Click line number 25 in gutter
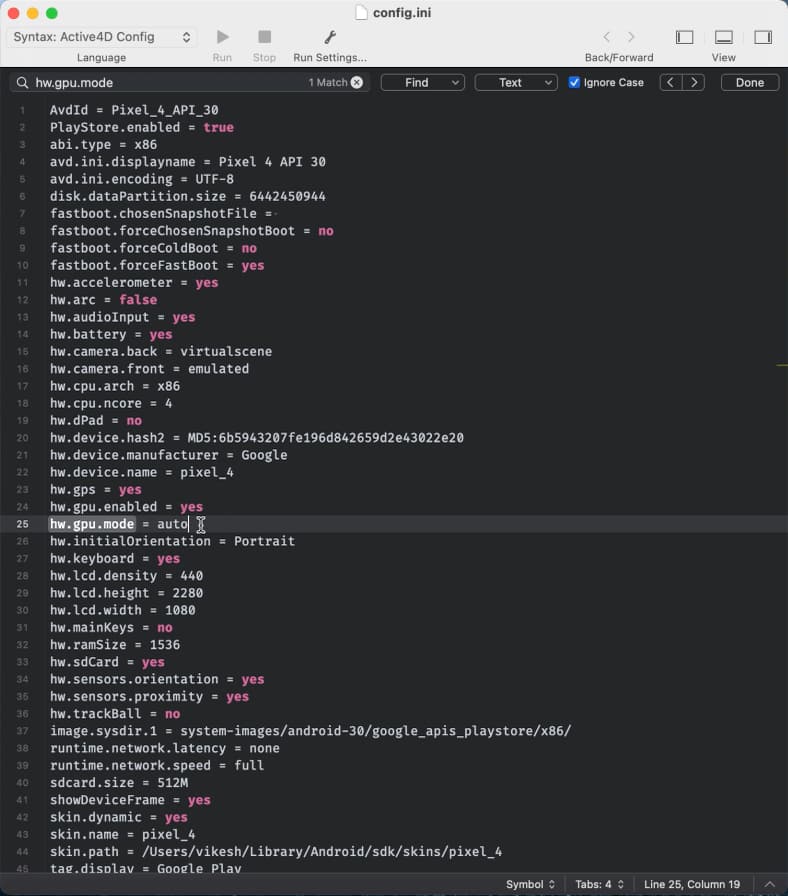This screenshot has height=896, width=788. pyautogui.click(x=22, y=524)
